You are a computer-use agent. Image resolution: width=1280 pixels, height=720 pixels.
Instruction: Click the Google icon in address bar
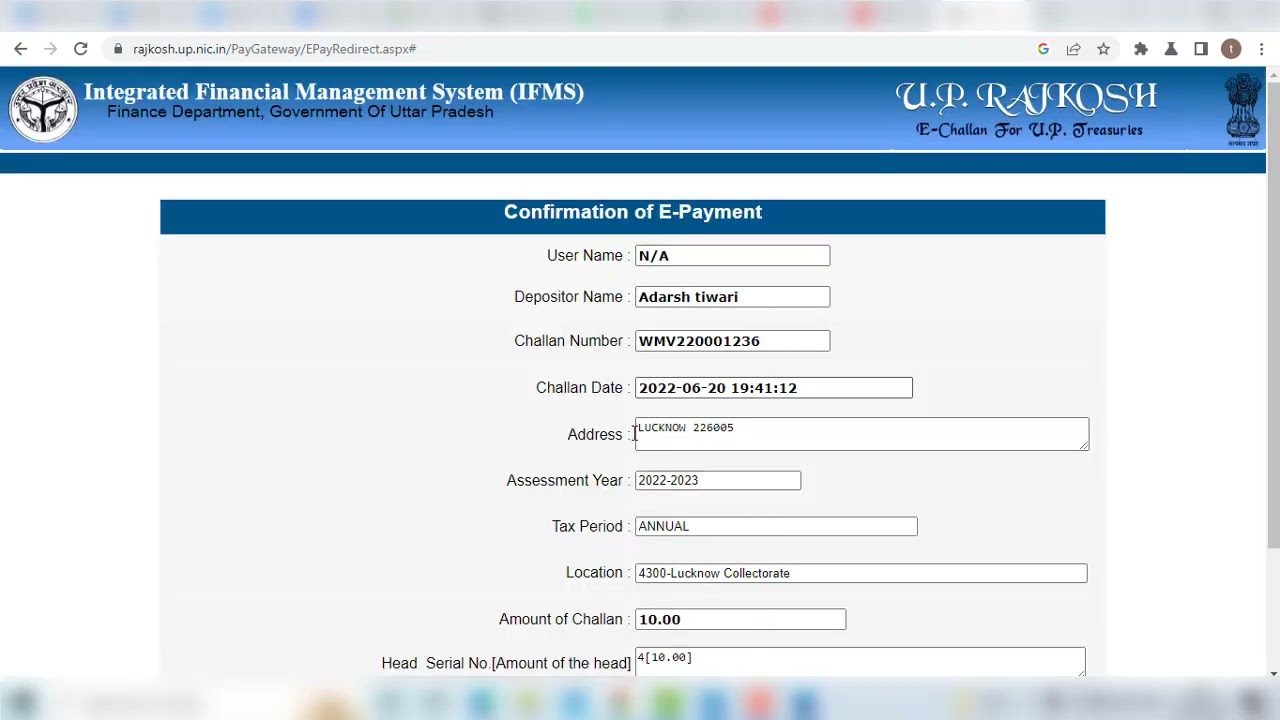click(x=1043, y=49)
